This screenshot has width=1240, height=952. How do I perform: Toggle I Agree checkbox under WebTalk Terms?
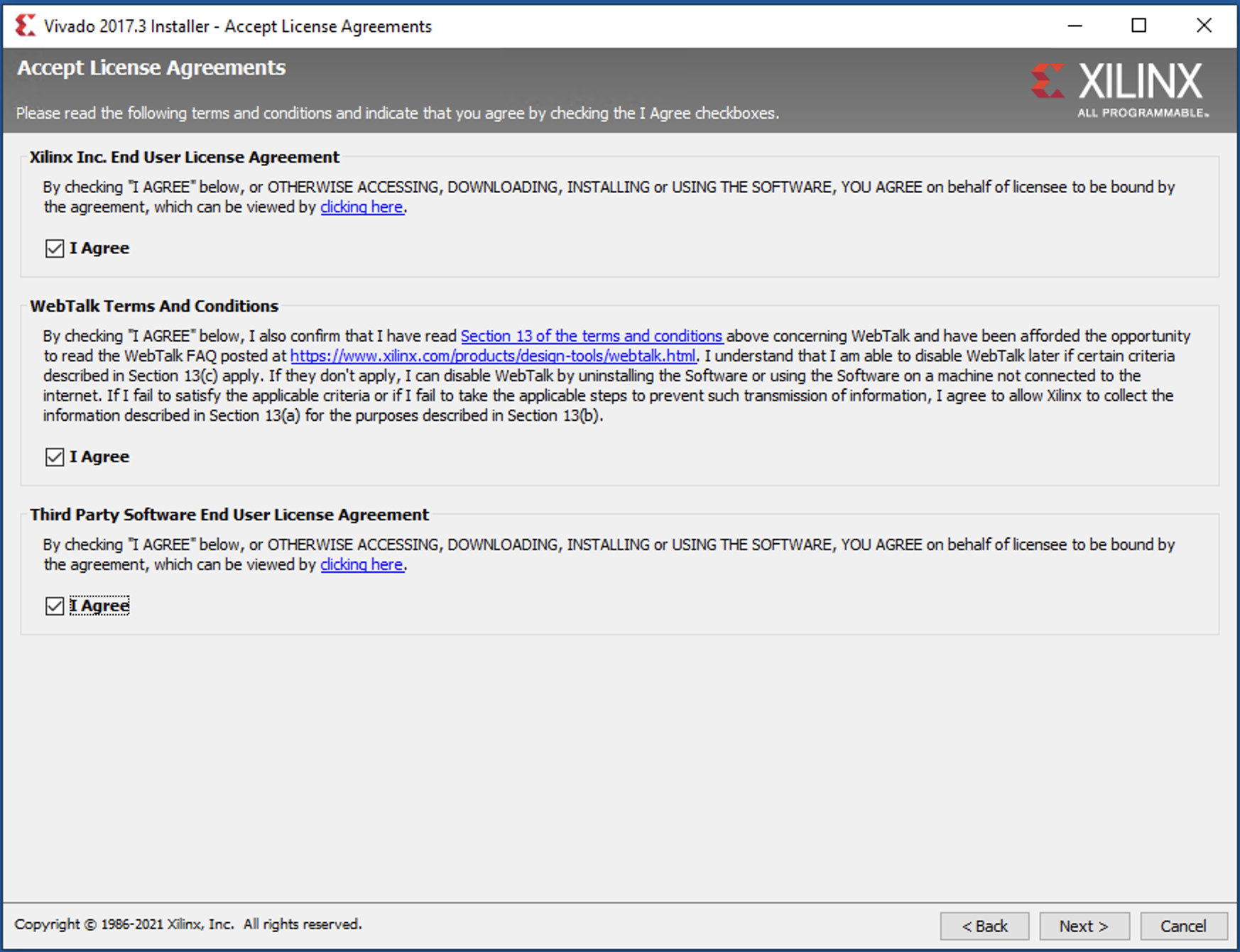tap(55, 457)
